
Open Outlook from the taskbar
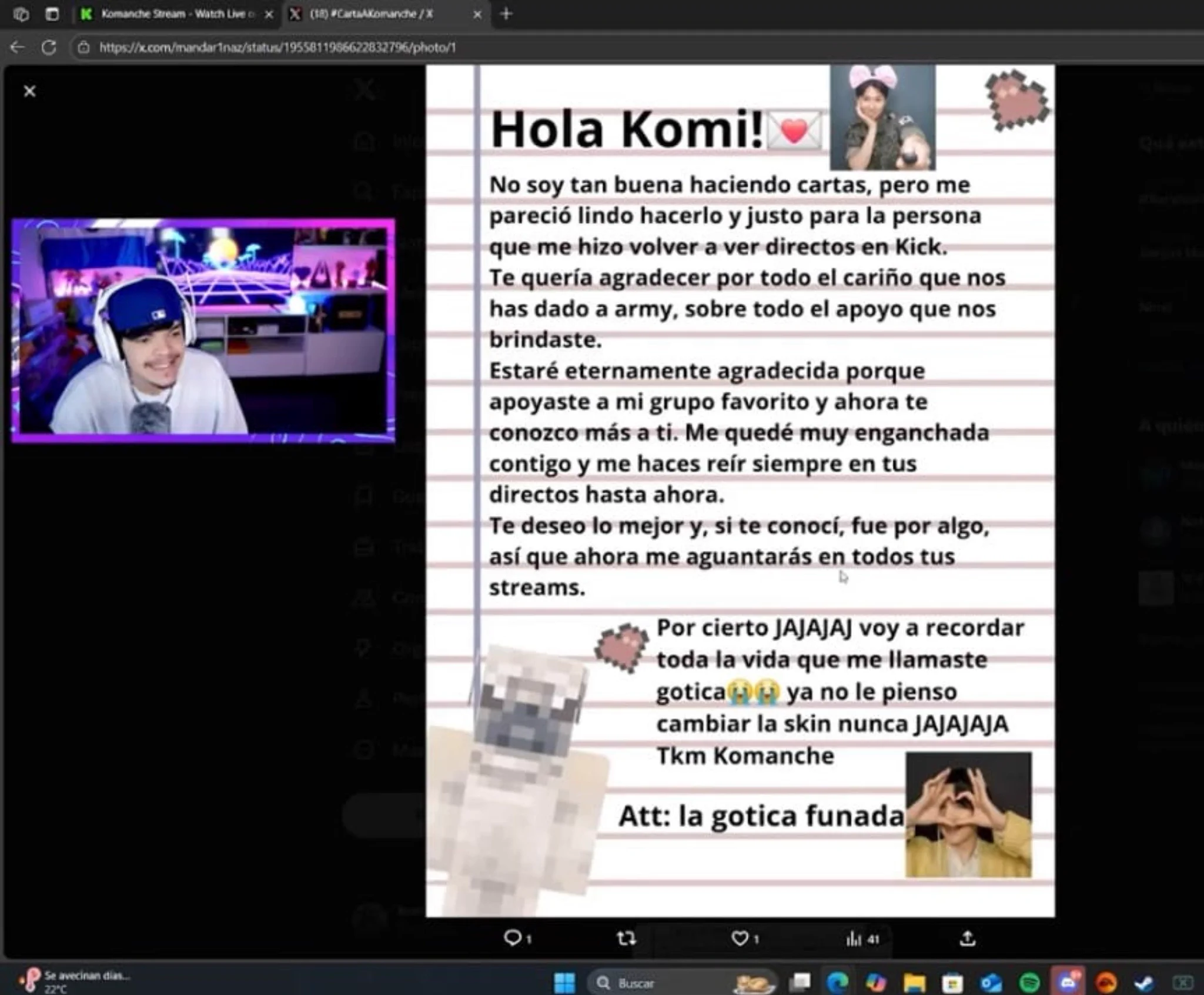(991, 982)
